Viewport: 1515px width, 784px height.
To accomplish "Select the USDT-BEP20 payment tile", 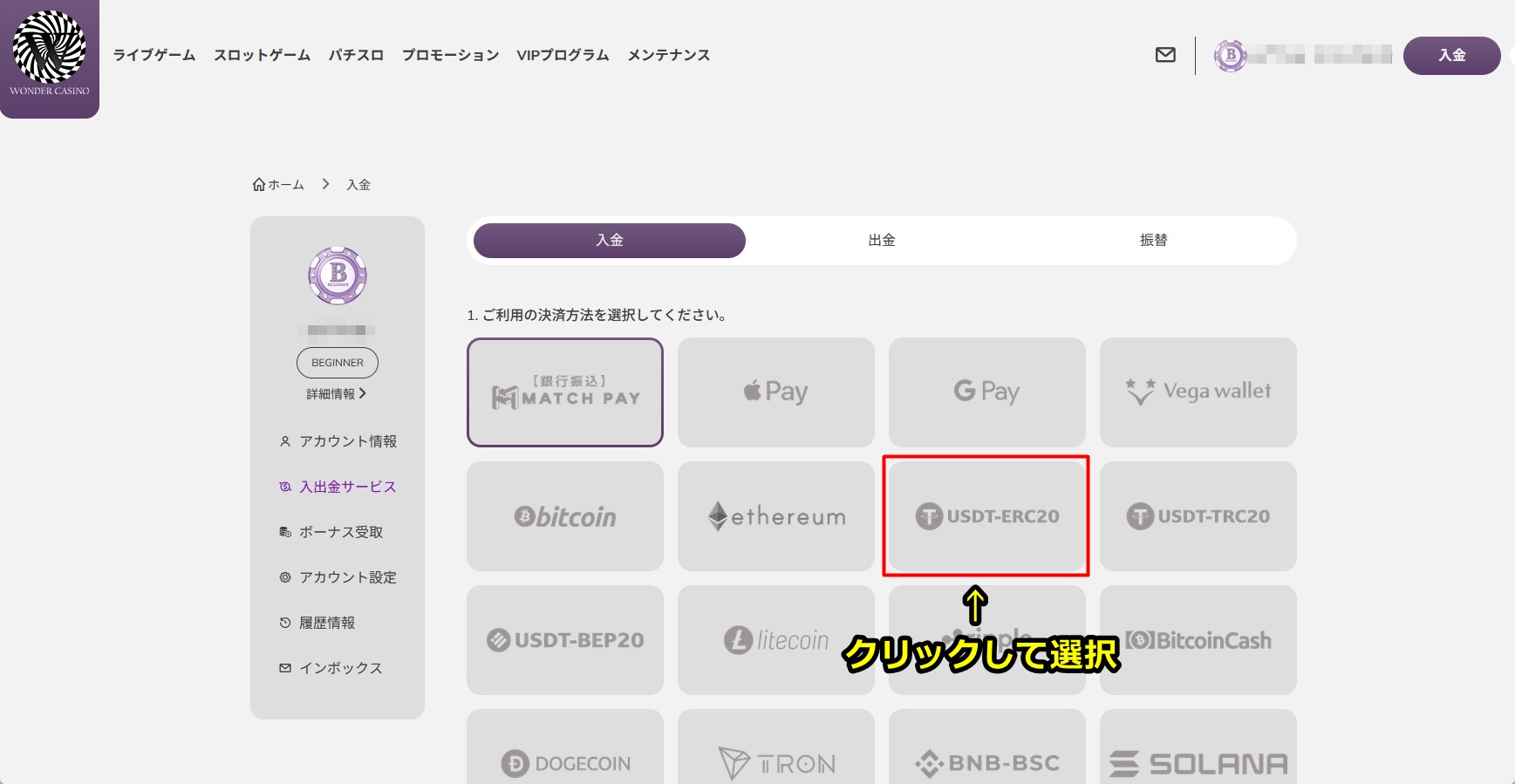I will pyautogui.click(x=565, y=640).
